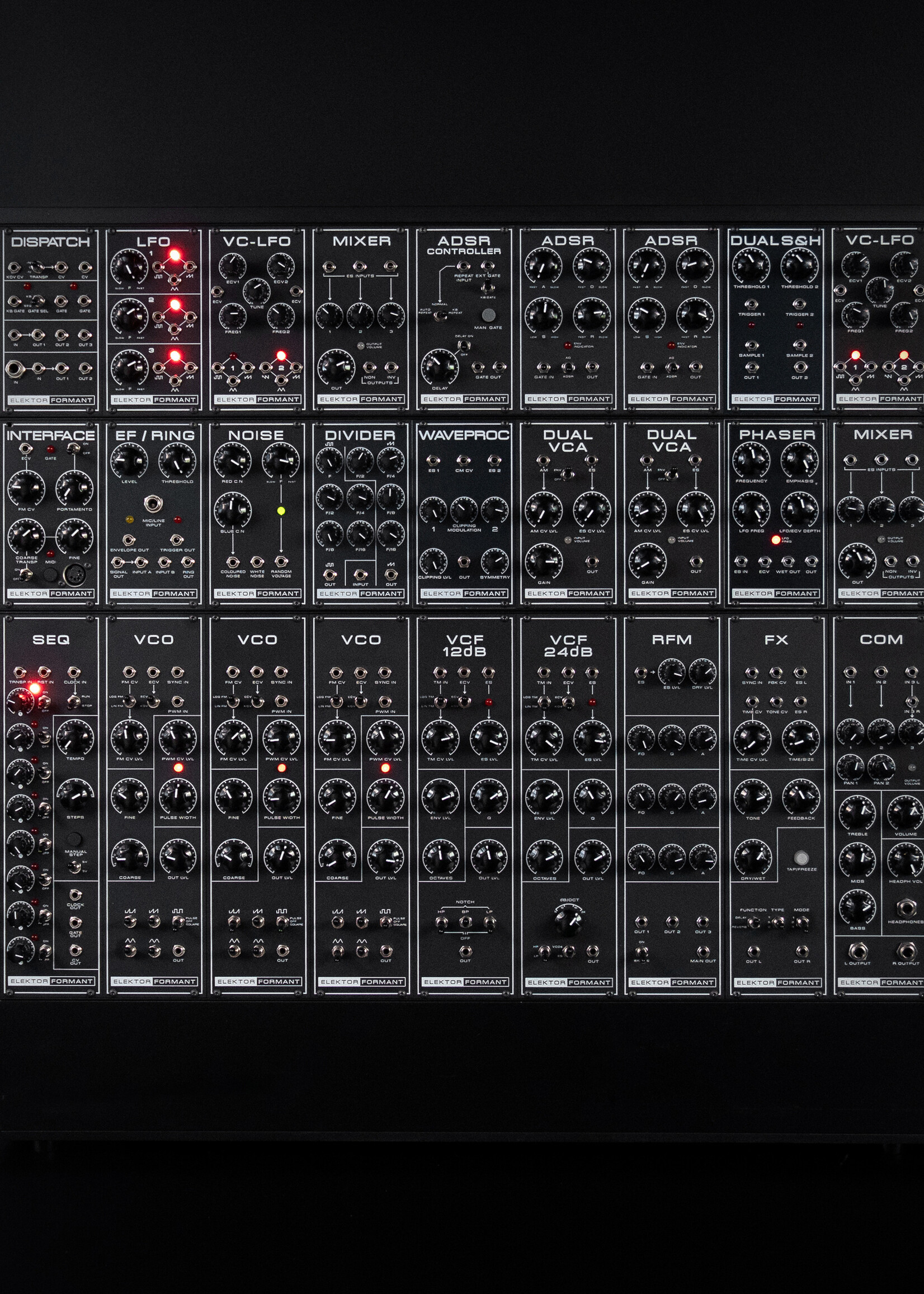
Task: Flip the TRANSP switch on DISPATCH
Action: pyautogui.click(x=38, y=266)
